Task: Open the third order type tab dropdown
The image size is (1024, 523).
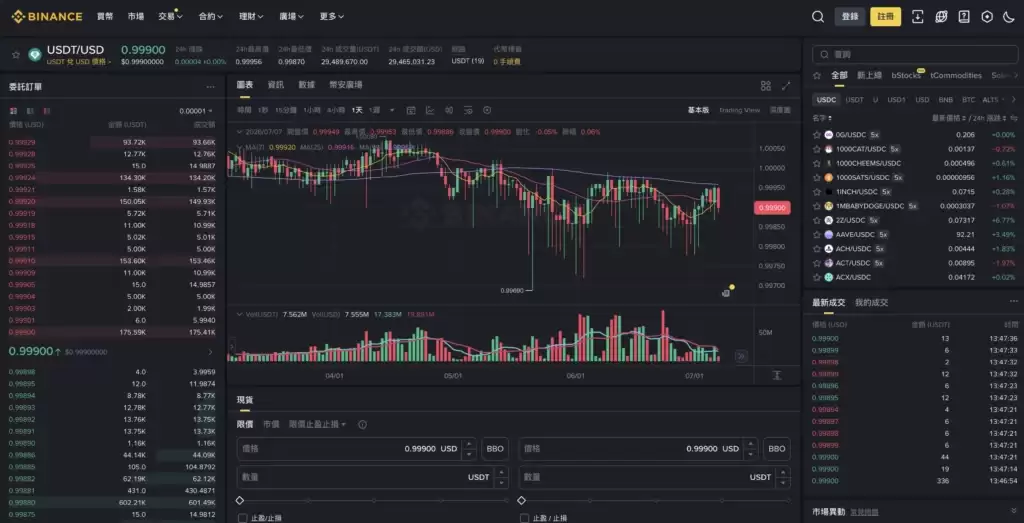Action: [x=317, y=424]
